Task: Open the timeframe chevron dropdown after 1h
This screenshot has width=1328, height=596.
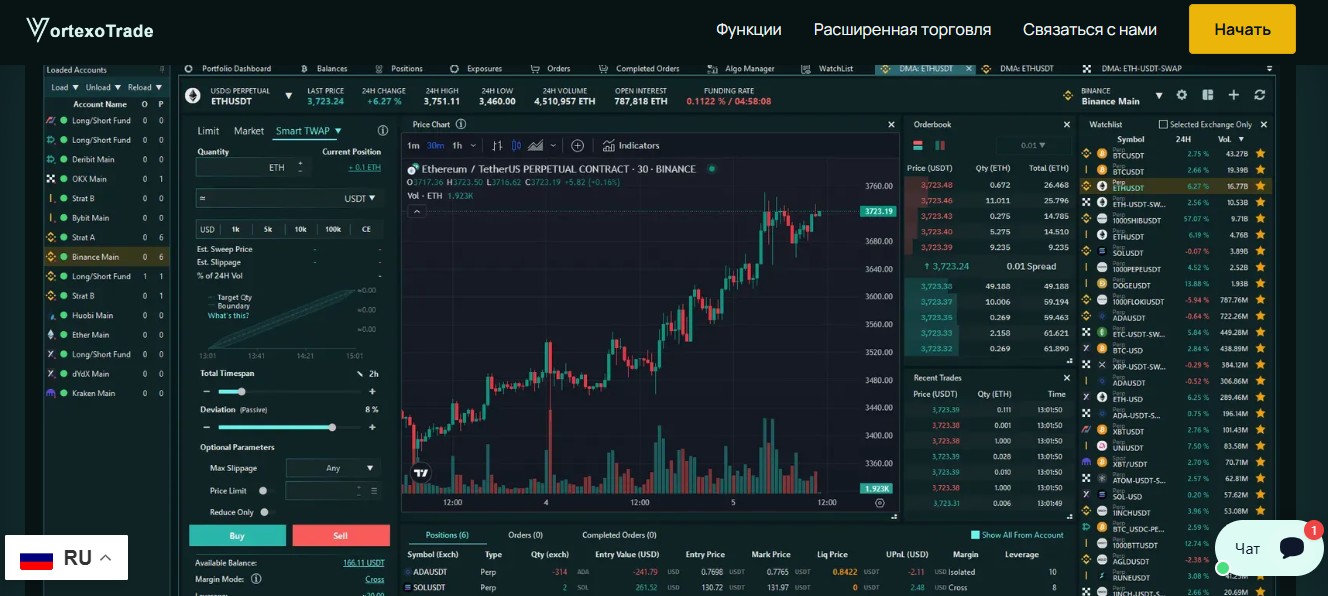Action: click(474, 145)
